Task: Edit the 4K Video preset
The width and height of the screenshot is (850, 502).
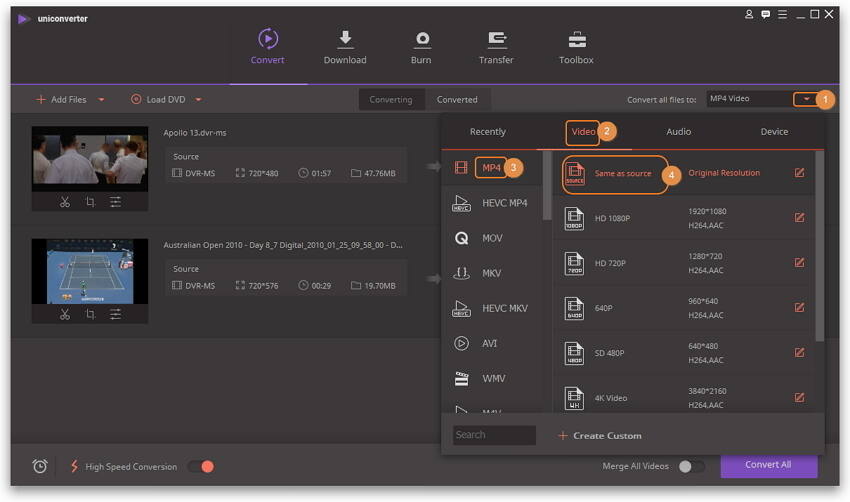Action: click(x=800, y=397)
